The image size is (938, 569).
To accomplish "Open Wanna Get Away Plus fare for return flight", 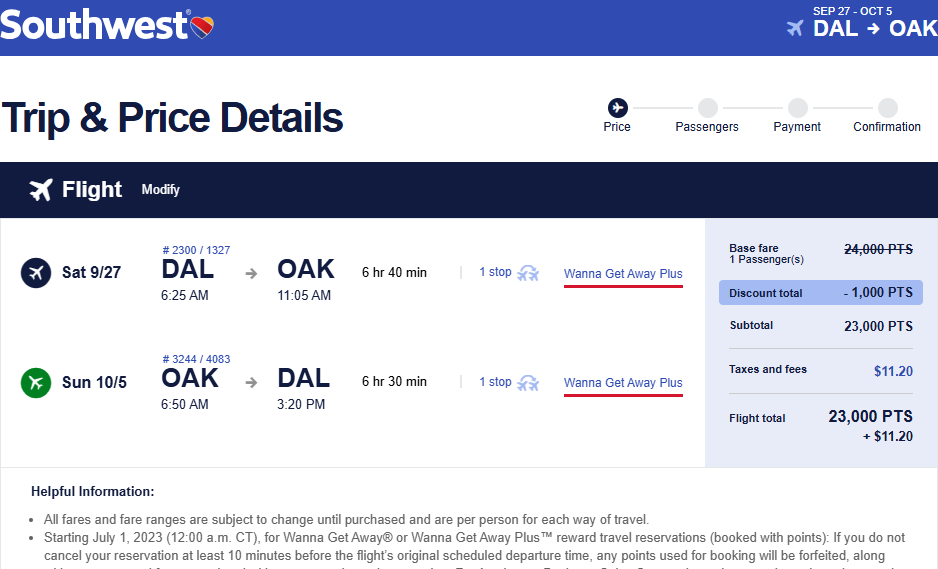I will click(623, 383).
